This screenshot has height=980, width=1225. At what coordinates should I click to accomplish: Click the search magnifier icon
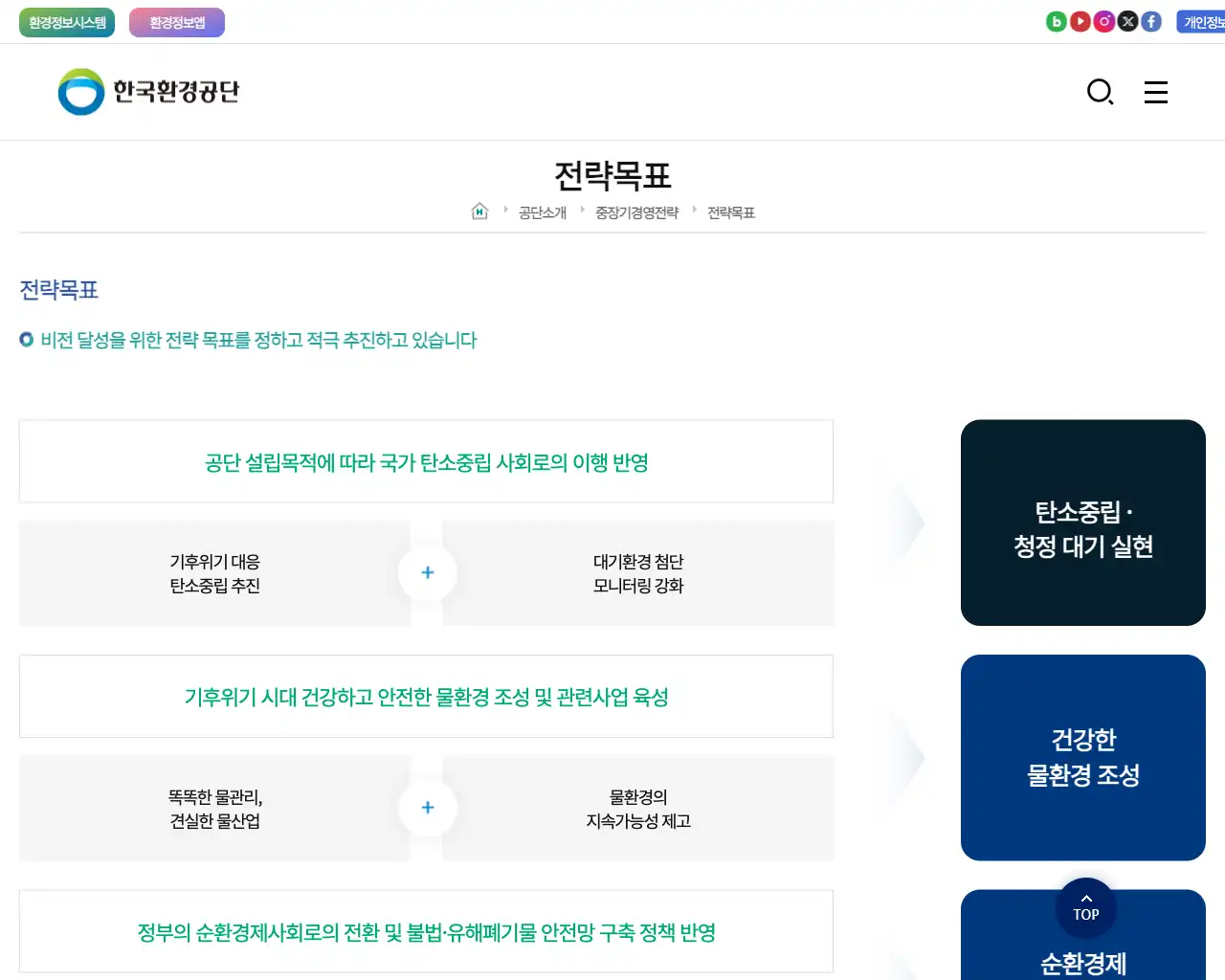(x=1100, y=92)
